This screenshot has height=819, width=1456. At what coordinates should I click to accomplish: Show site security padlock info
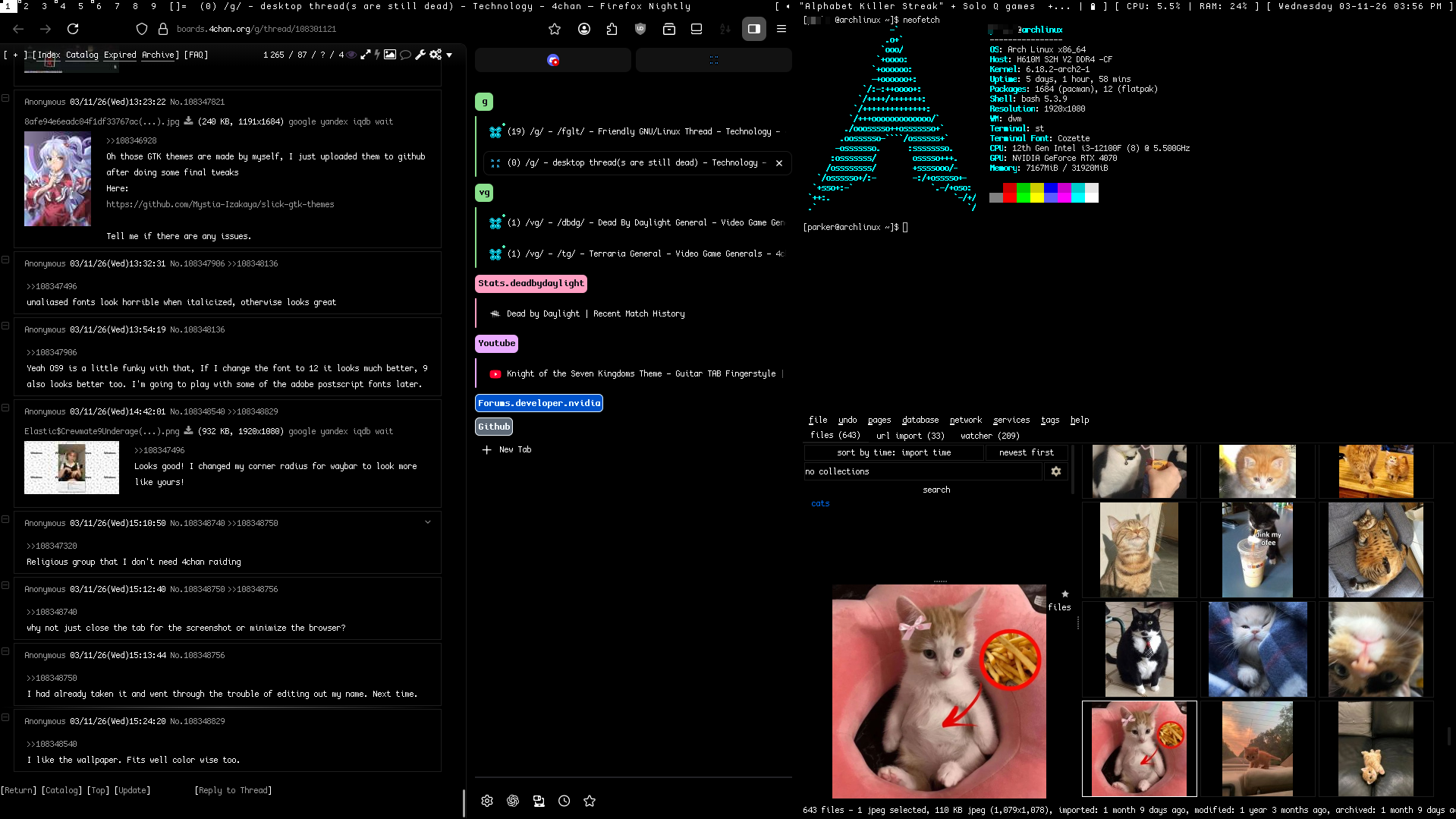pos(162,29)
